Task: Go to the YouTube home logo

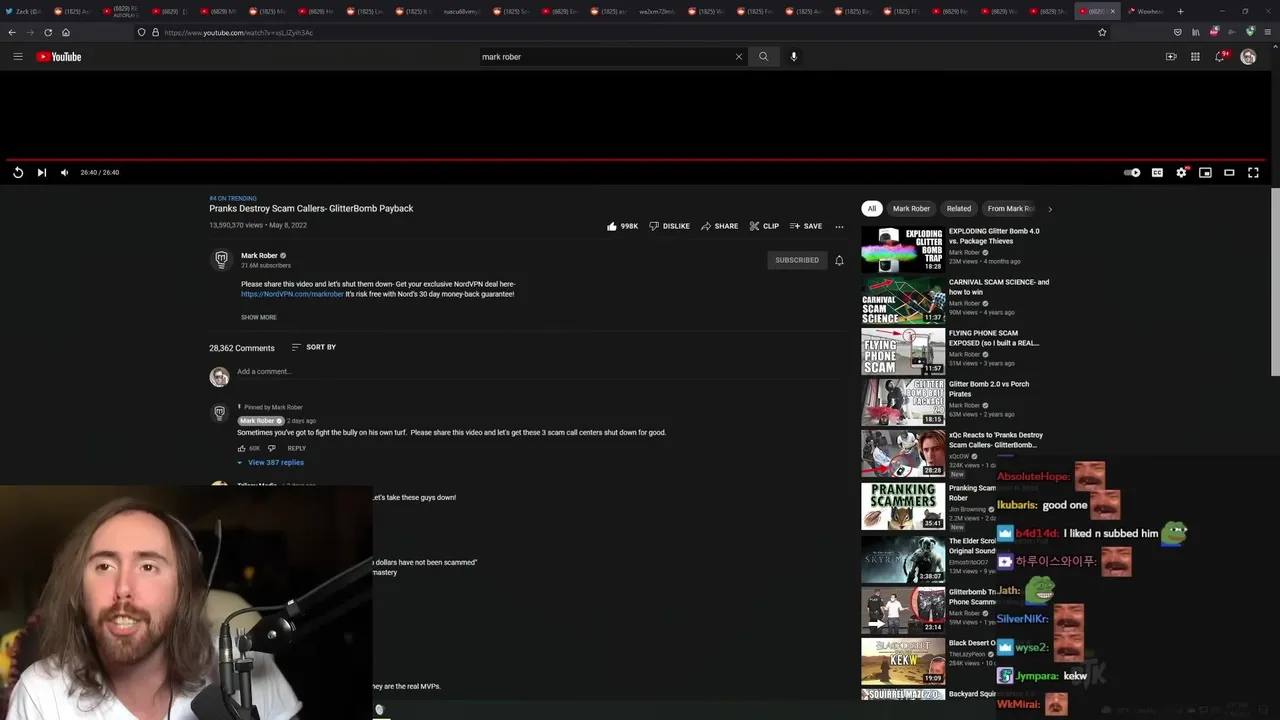Action: [x=59, y=57]
